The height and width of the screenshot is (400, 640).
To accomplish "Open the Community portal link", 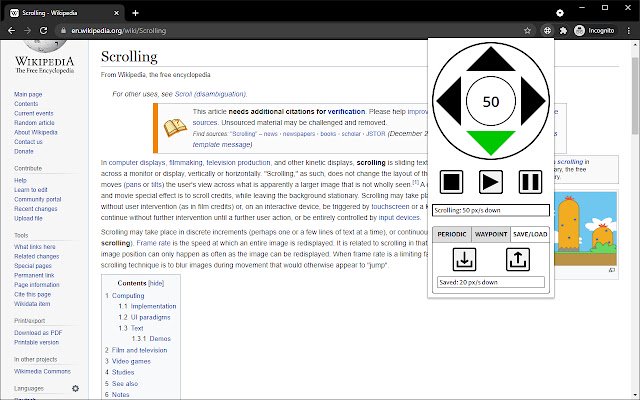I will [38, 200].
